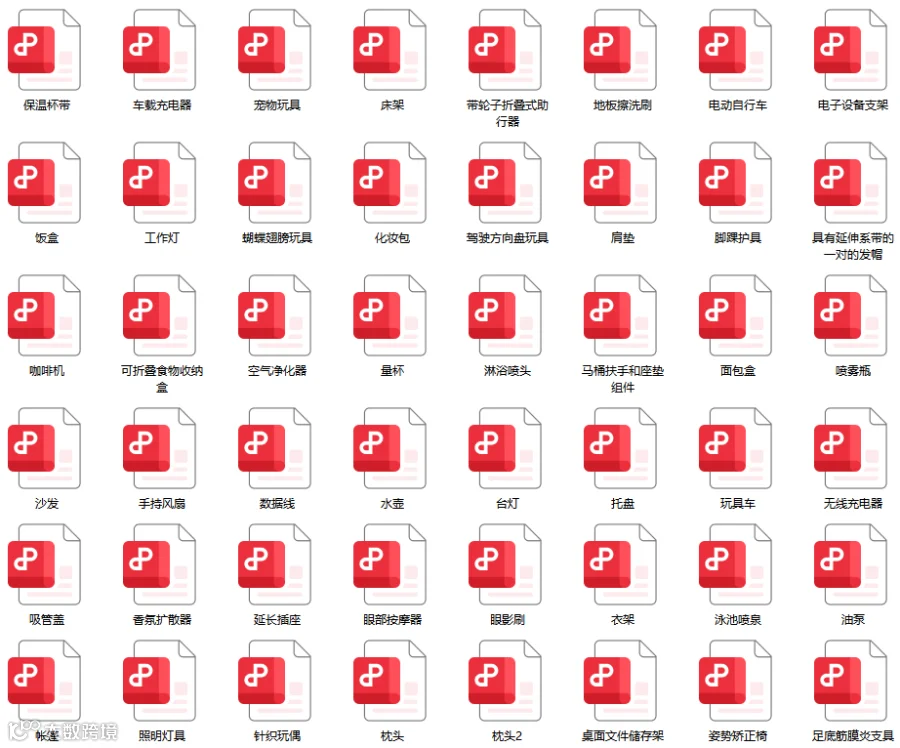Pick the 量杯 file icon

[390, 316]
